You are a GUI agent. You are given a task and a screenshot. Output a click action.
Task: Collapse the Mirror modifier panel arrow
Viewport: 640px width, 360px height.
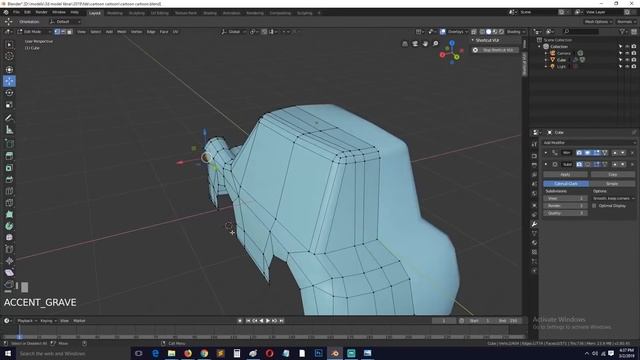pos(546,153)
